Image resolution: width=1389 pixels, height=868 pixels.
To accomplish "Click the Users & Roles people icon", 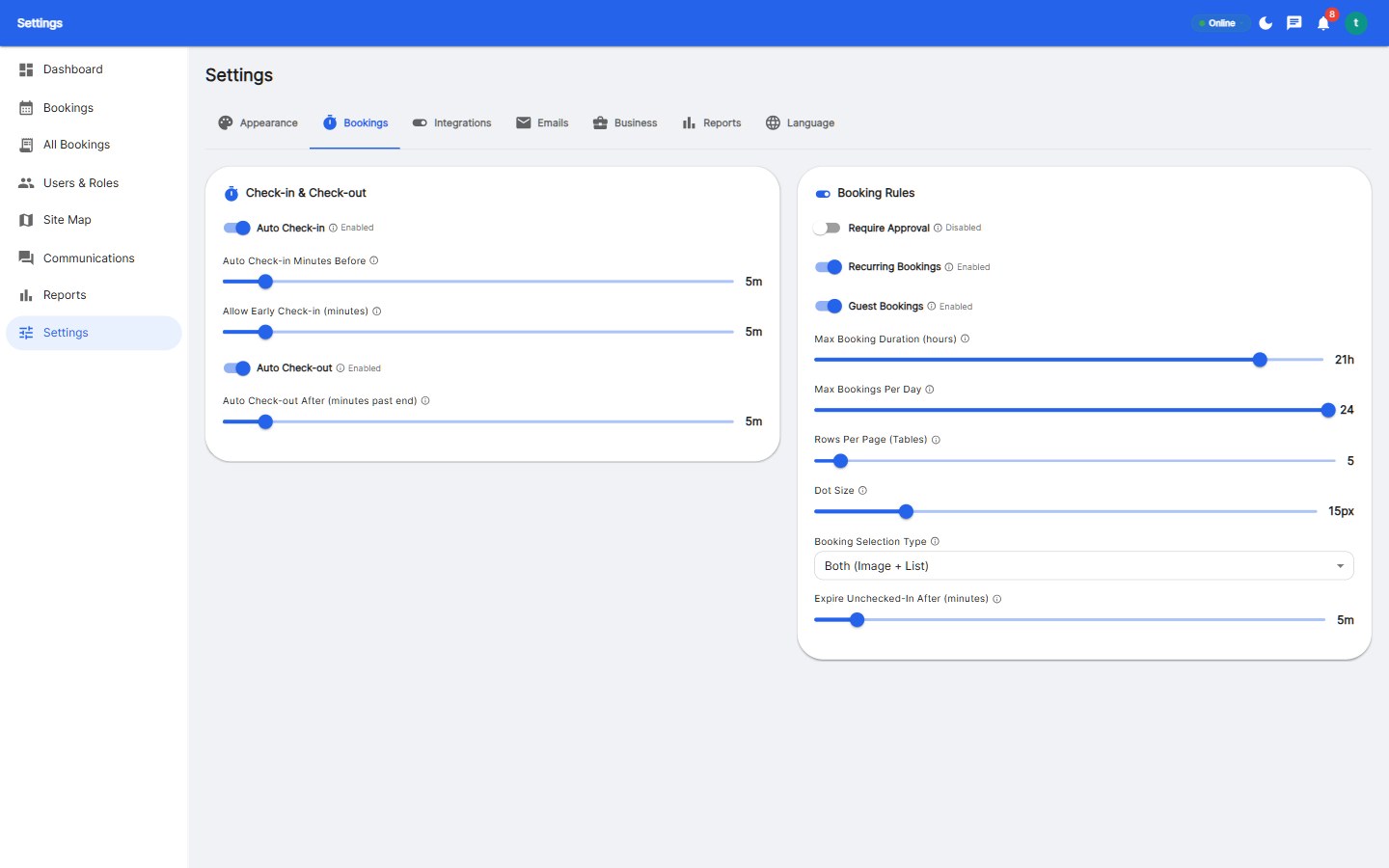I will (26, 183).
